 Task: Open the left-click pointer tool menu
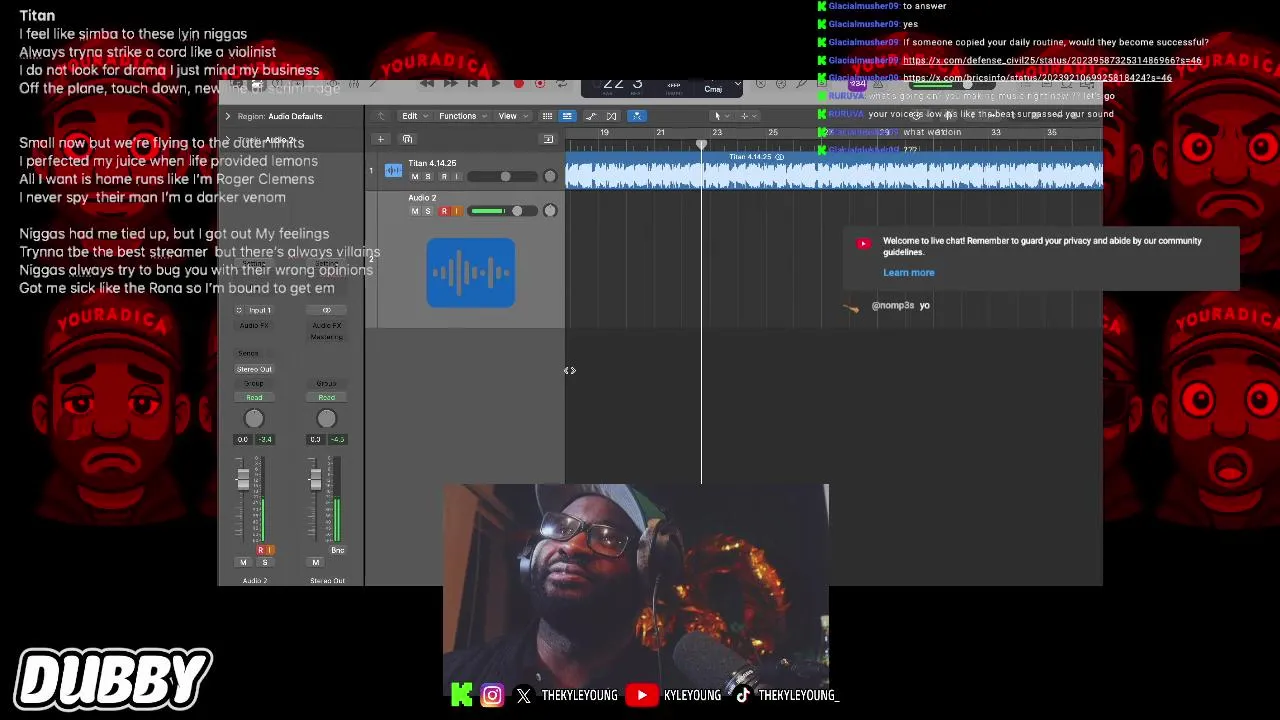tap(721, 116)
